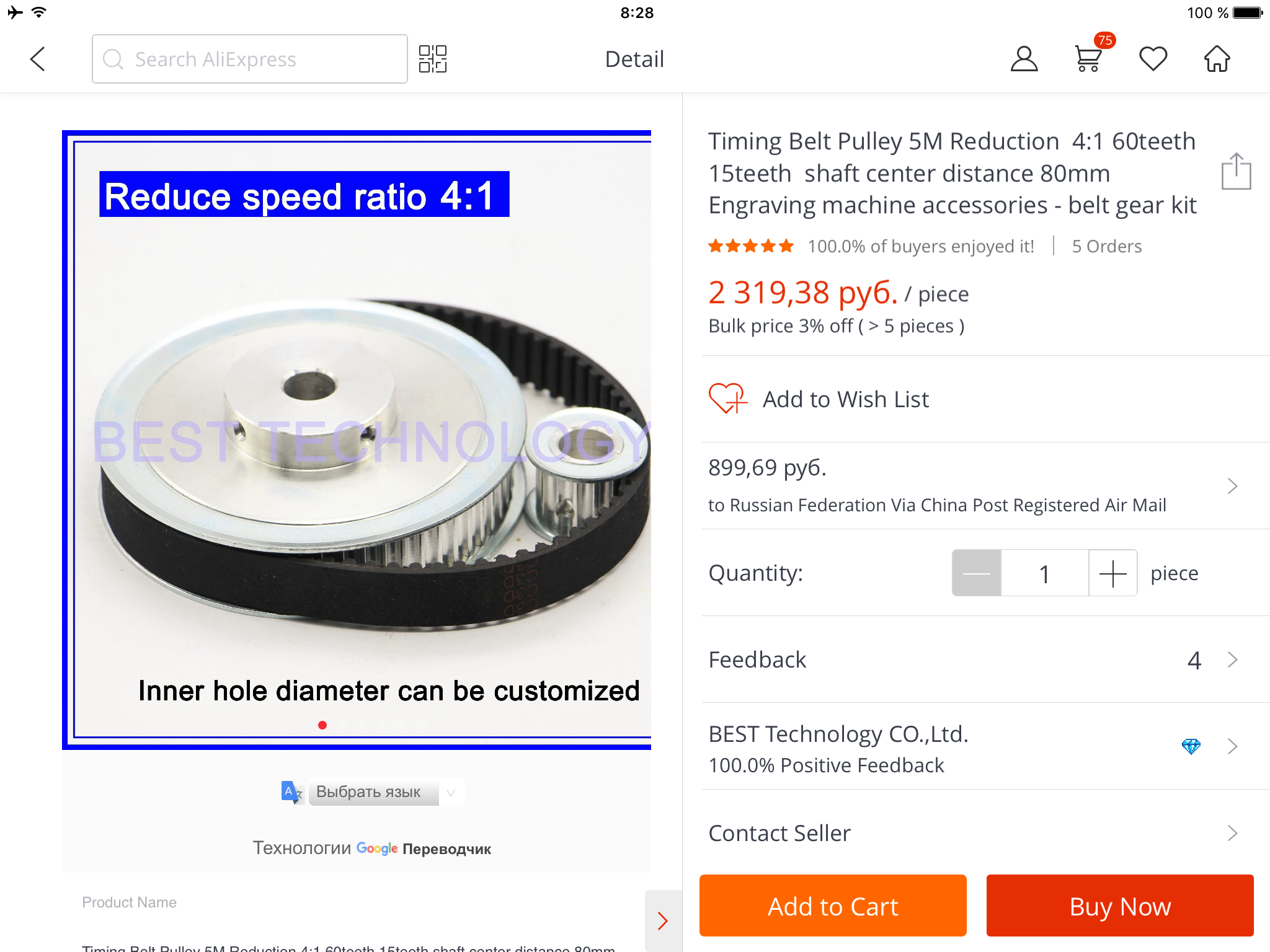Tap the back arrow icon
This screenshot has width=1270, height=952.
tap(38, 59)
